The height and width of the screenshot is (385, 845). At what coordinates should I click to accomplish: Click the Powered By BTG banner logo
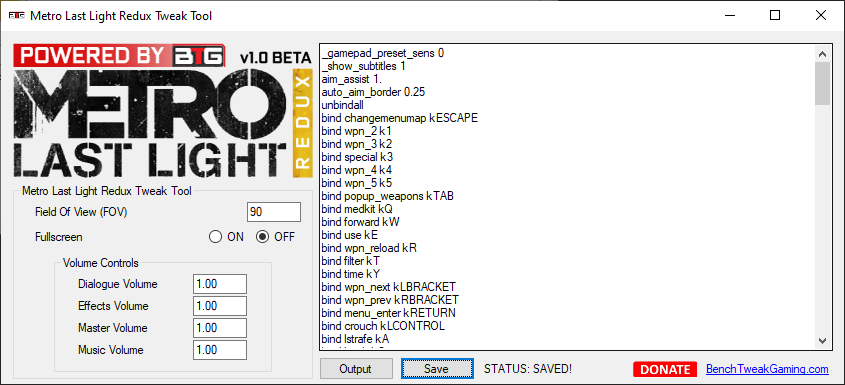(x=120, y=56)
